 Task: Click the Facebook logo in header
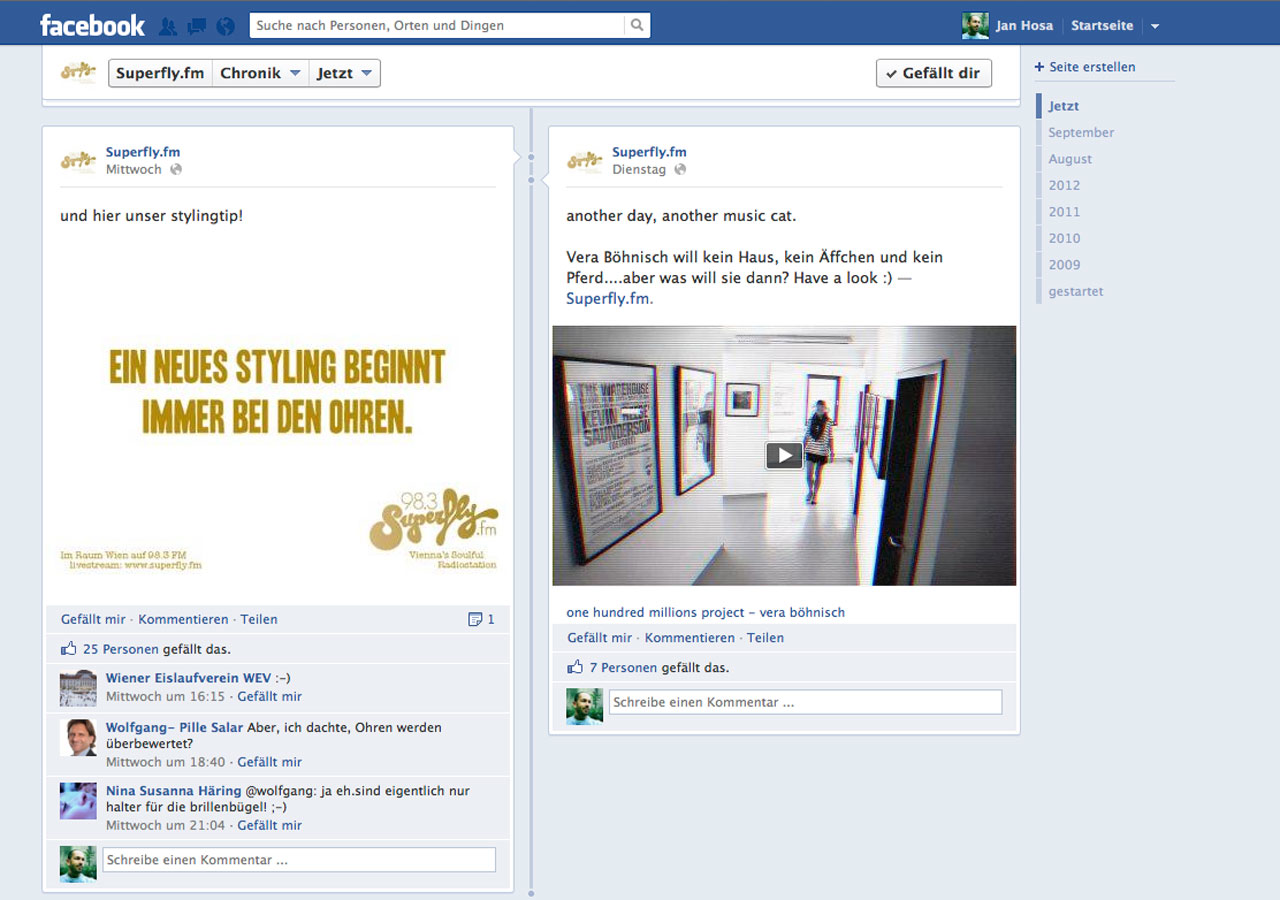tap(92, 25)
